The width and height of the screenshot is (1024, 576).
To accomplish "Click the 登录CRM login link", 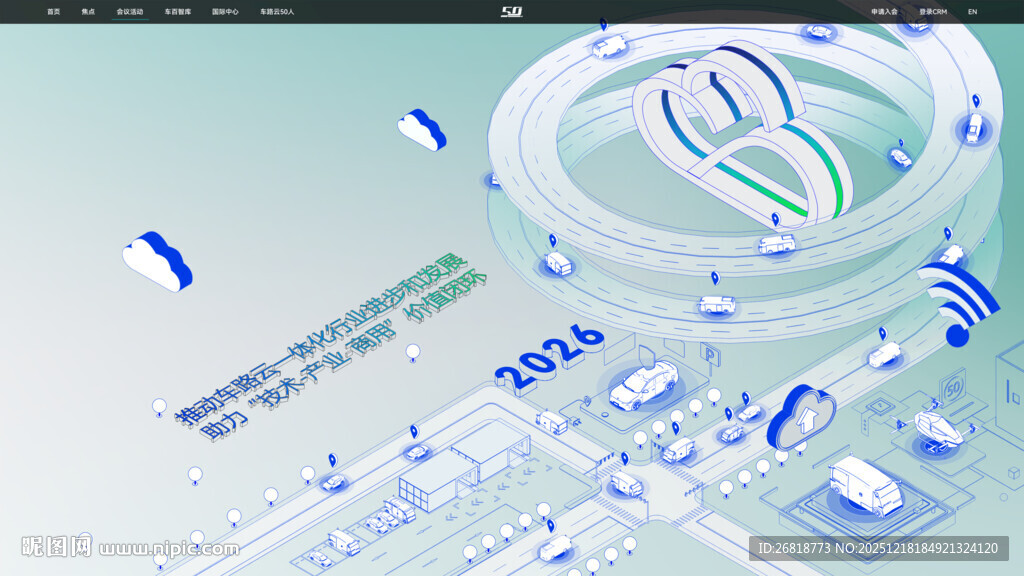I will [x=933, y=12].
